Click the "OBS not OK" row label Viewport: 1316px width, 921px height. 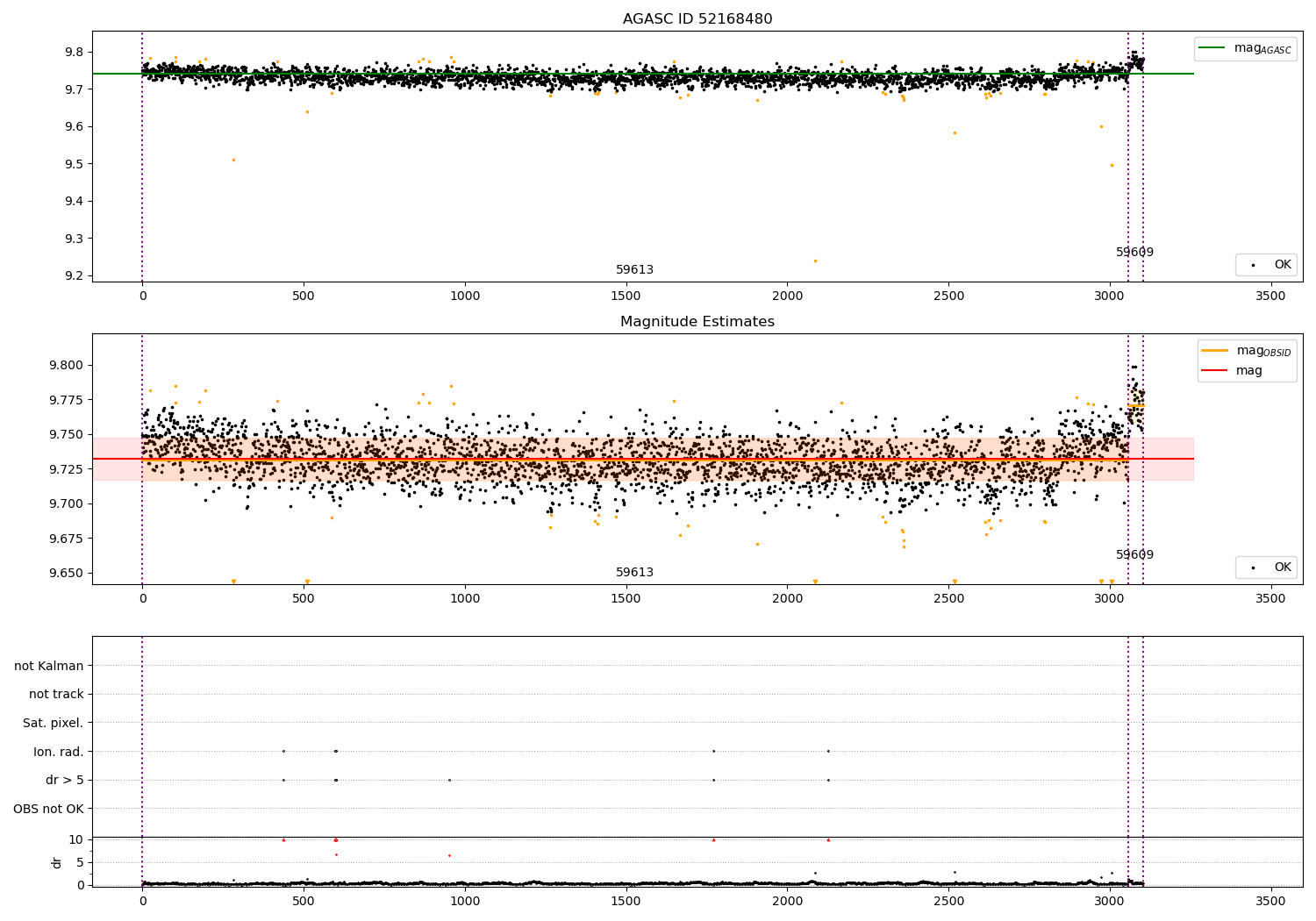(x=49, y=809)
